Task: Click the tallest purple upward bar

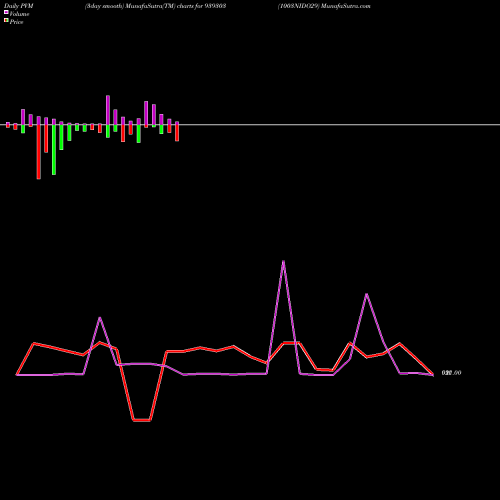Action: (108, 110)
